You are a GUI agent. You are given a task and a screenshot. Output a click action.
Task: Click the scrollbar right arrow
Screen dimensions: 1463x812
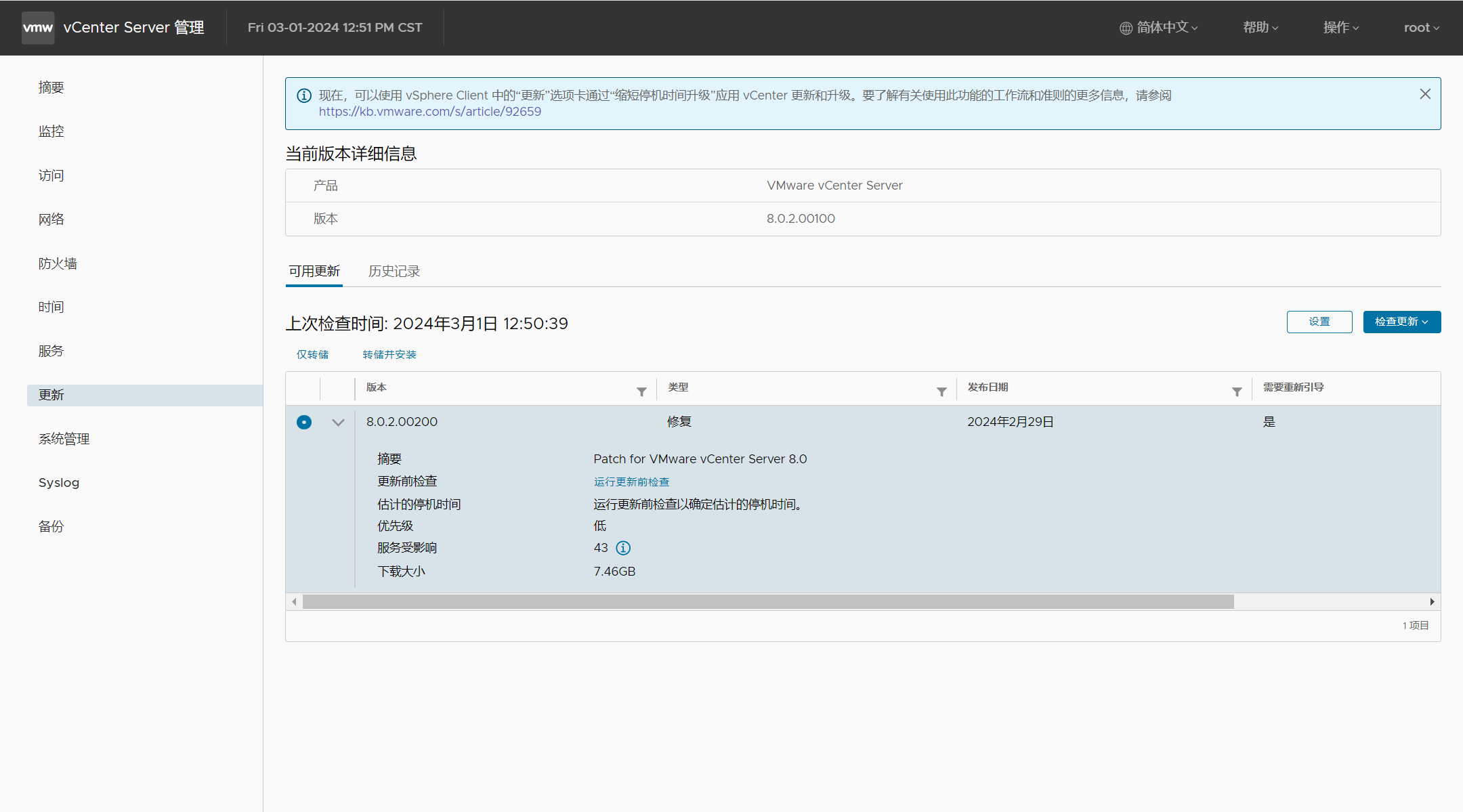point(1432,602)
